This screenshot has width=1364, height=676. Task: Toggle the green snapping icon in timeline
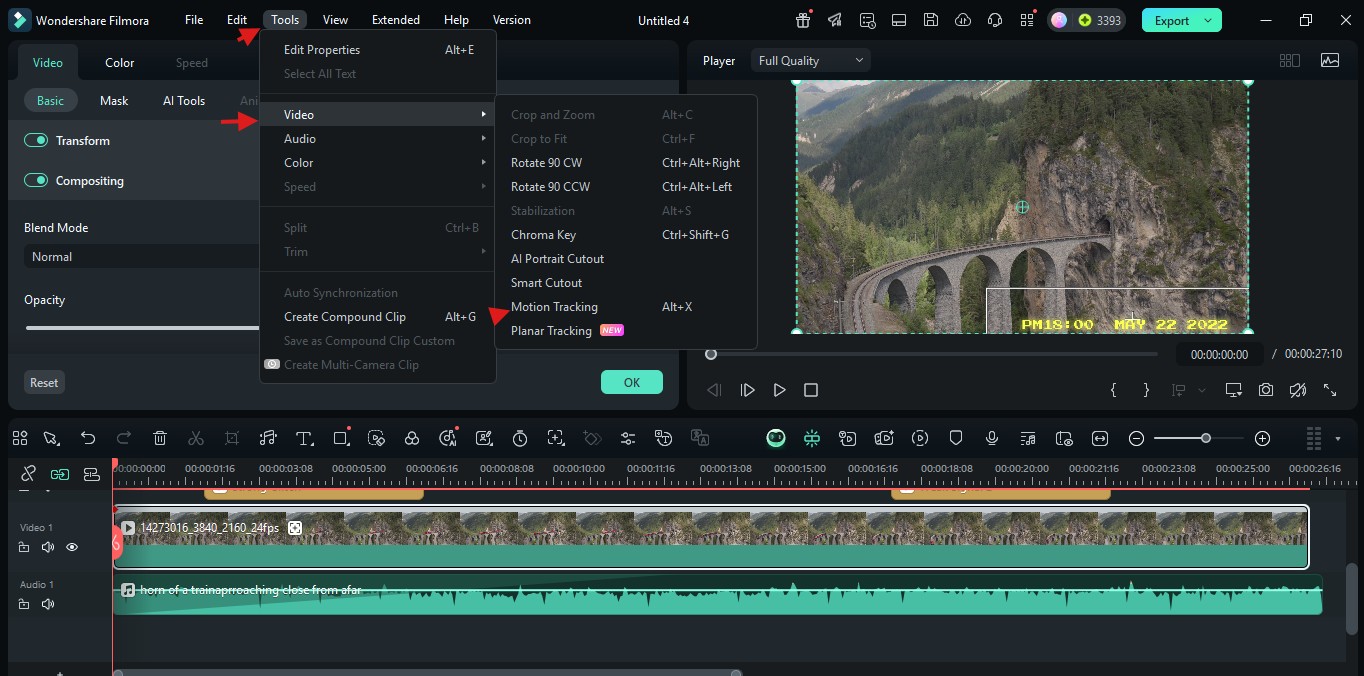coord(812,438)
